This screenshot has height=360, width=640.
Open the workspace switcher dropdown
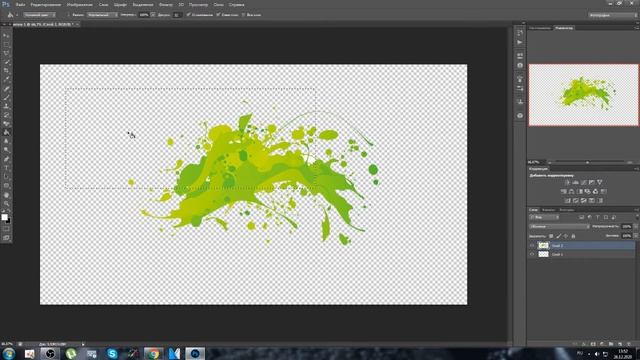pyautogui.click(x=613, y=15)
